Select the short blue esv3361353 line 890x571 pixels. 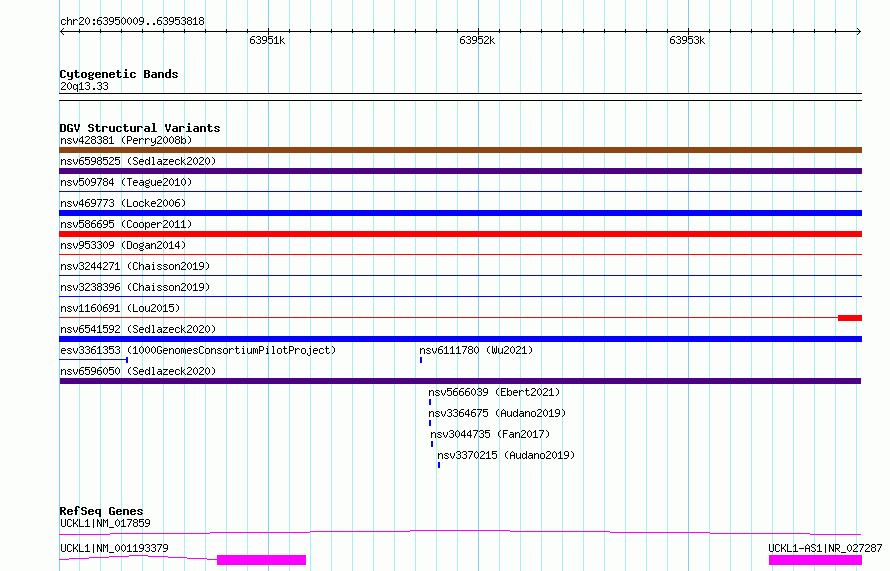click(x=94, y=360)
